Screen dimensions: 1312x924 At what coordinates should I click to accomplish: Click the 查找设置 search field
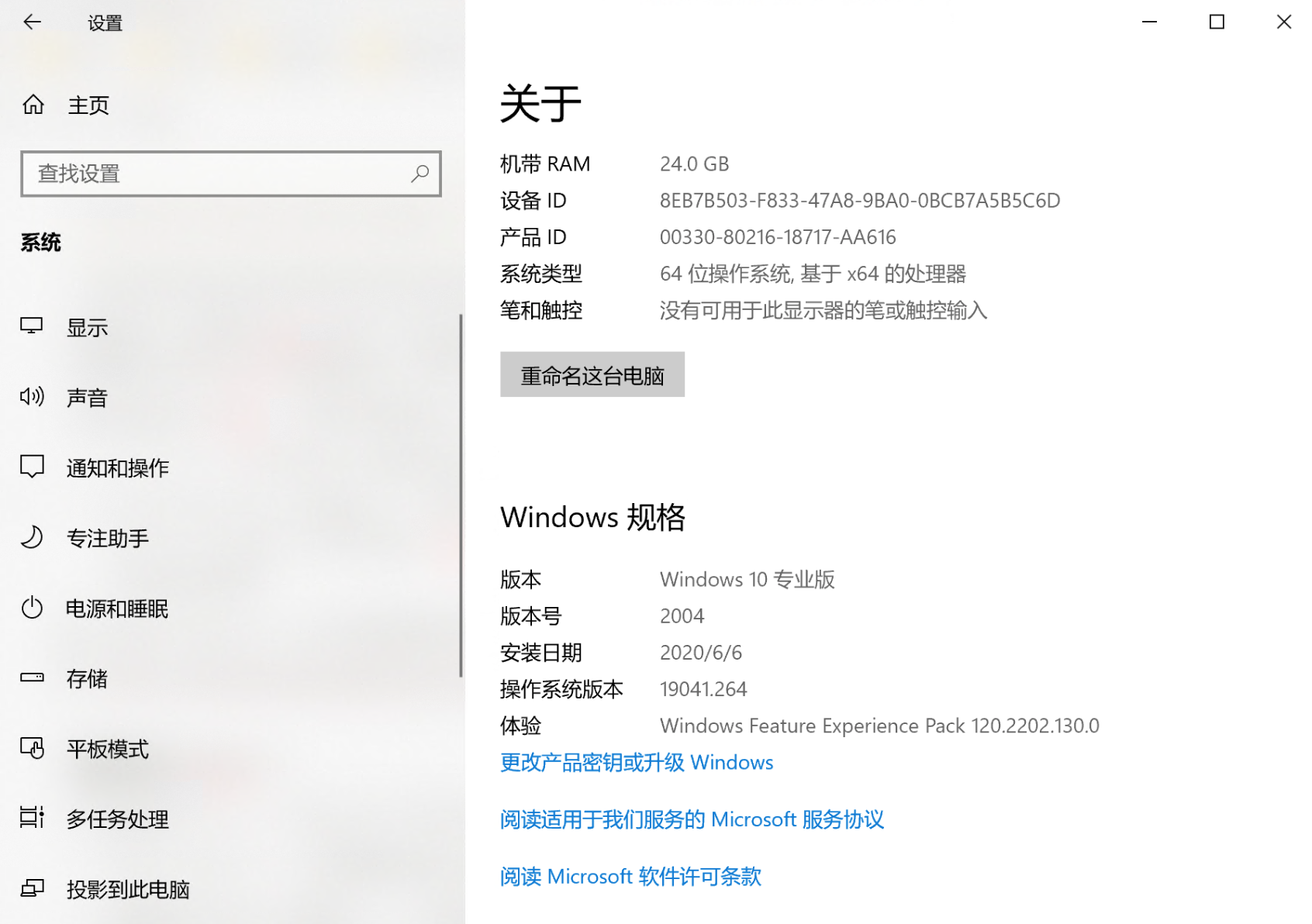pyautogui.click(x=231, y=174)
